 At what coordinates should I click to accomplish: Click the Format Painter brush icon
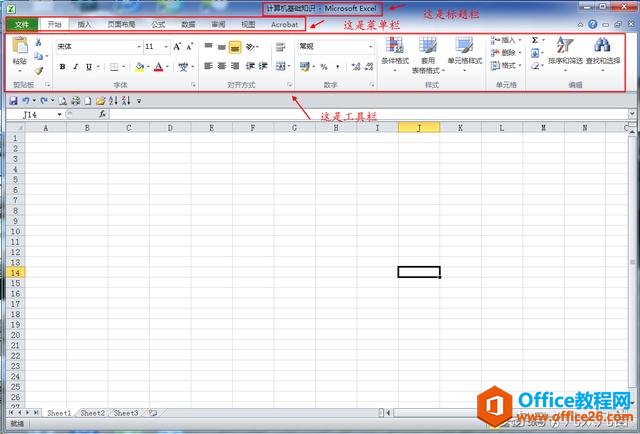point(39,70)
